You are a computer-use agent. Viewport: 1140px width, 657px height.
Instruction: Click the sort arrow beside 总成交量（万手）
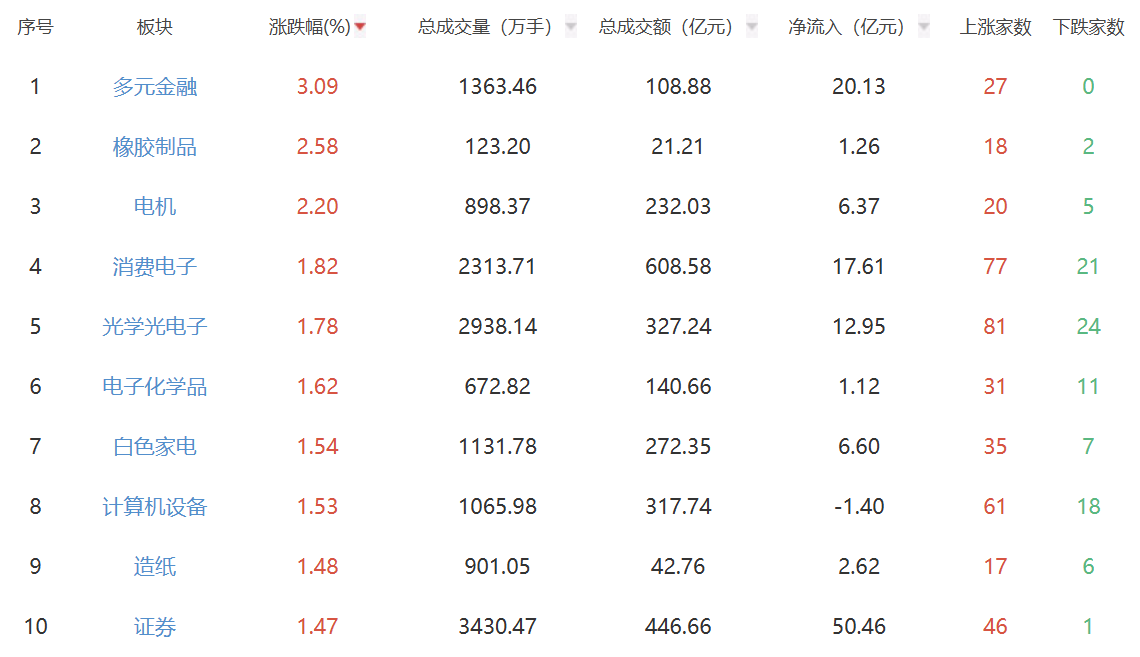tap(571, 28)
